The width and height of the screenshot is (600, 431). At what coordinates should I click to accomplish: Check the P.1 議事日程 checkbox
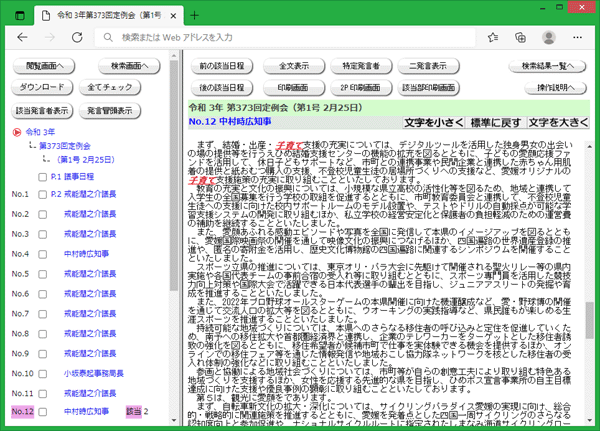click(42, 177)
